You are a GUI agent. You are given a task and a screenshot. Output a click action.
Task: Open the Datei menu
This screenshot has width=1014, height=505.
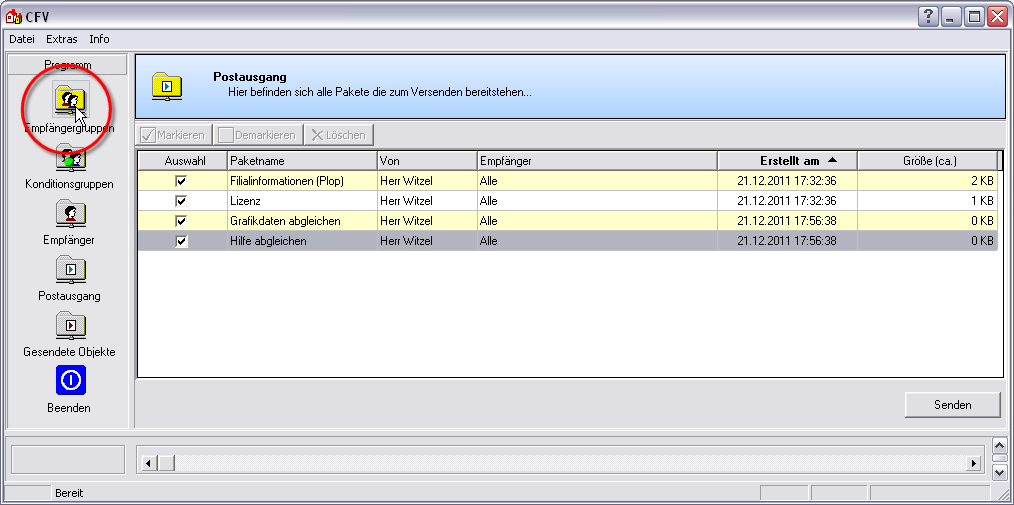22,39
